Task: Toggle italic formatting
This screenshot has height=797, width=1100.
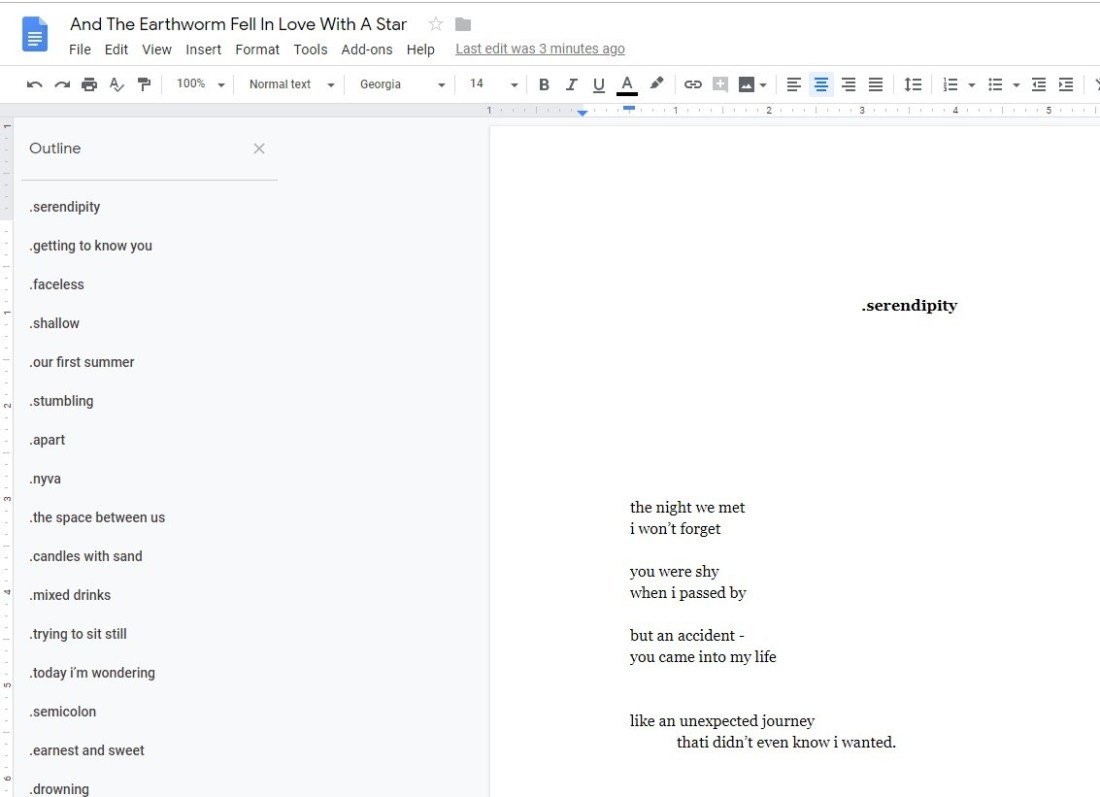Action: 571,85
